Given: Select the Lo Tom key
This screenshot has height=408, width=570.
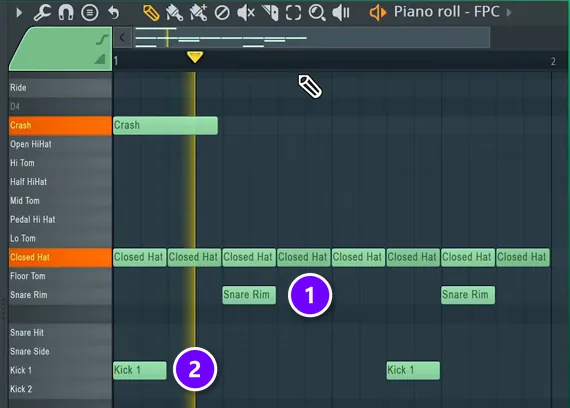Looking at the screenshot, I should click(x=60, y=239).
